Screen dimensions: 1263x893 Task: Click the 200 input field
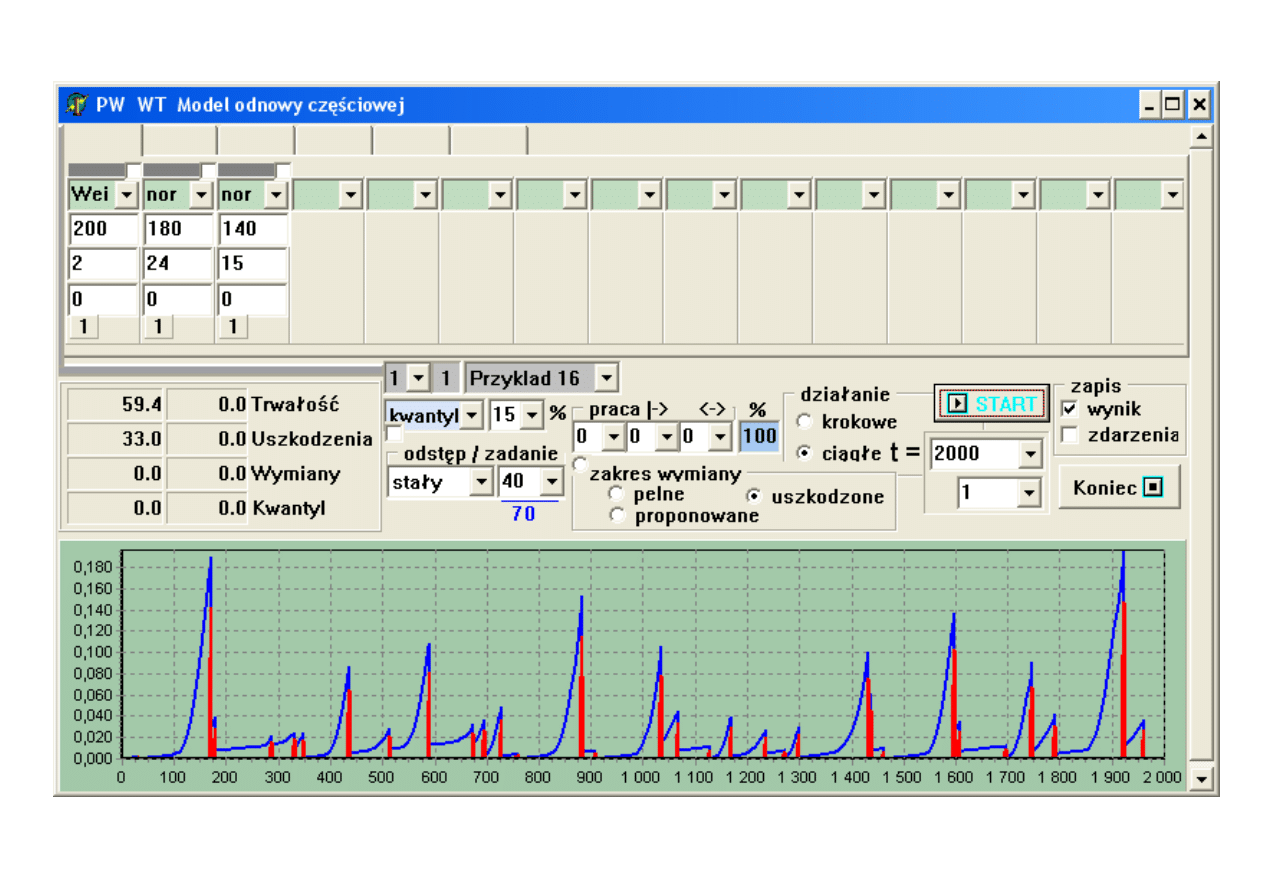click(x=104, y=228)
